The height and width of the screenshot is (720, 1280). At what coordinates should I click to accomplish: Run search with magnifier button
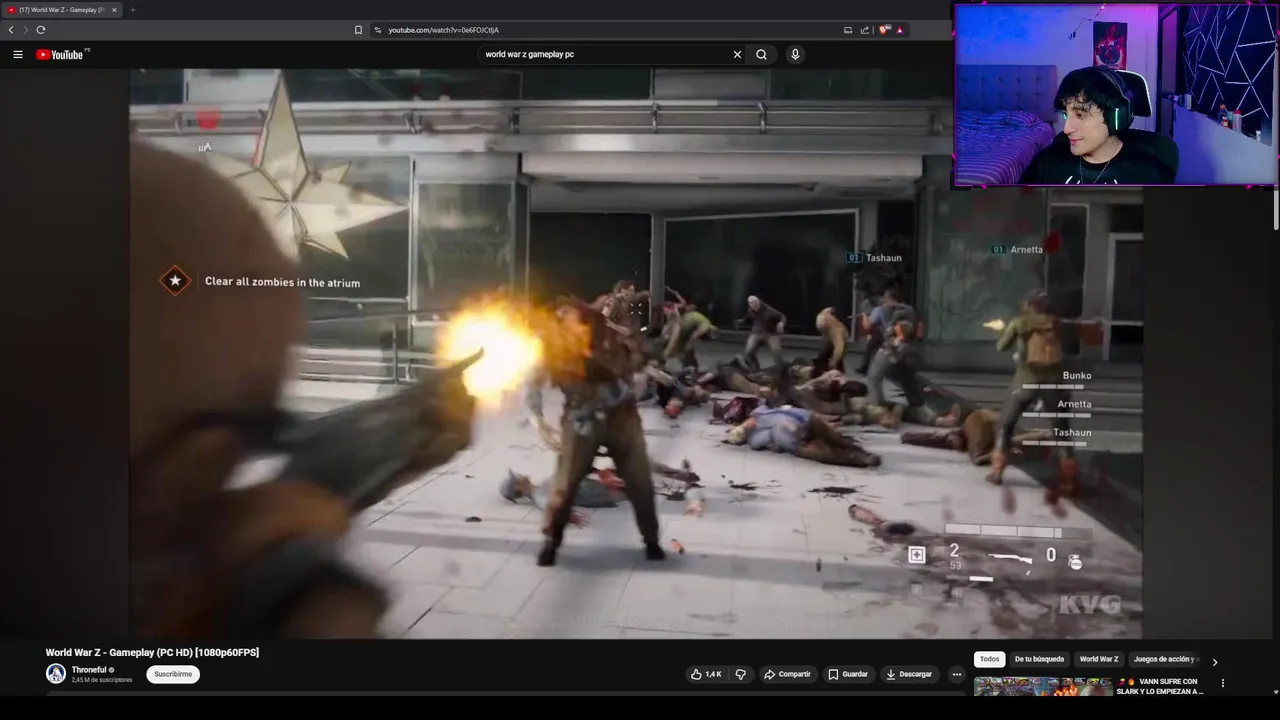[761, 54]
